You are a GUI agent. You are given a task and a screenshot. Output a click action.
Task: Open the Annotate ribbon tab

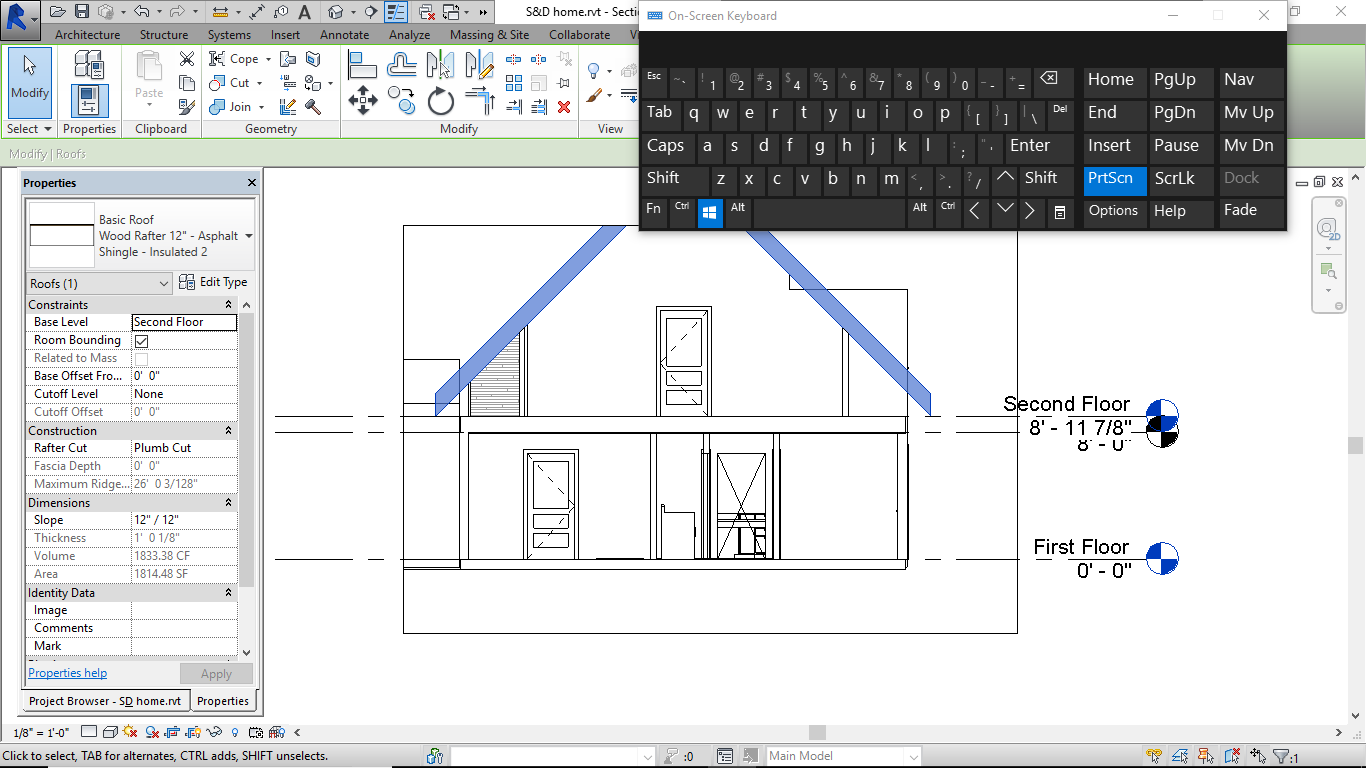(344, 34)
